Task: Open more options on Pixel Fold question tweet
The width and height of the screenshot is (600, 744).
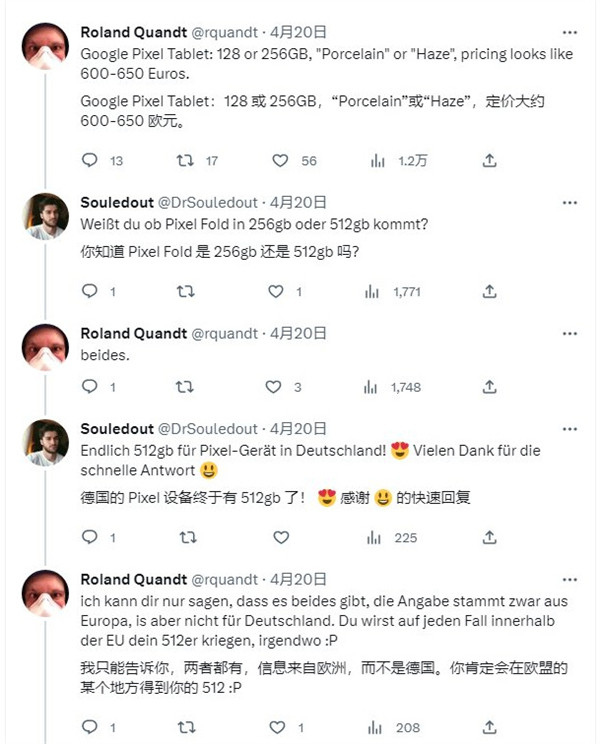Action: [569, 202]
